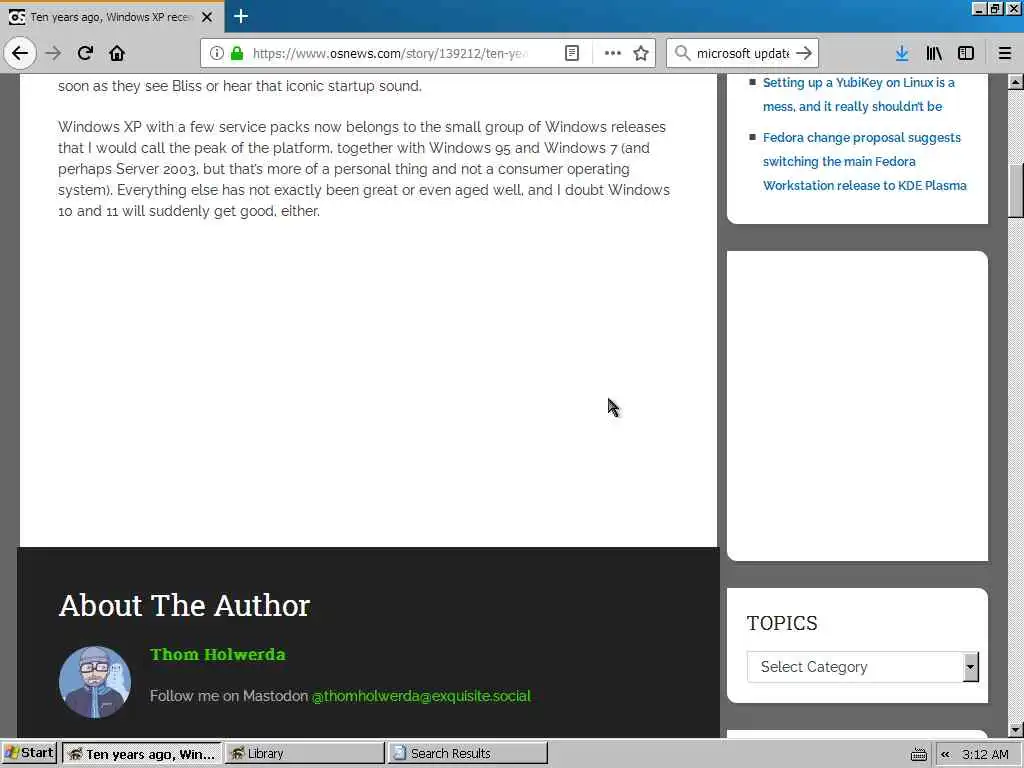Image resolution: width=1024 pixels, height=768 pixels.
Task: Click the Thom Holwerda avatar image
Action: [95, 682]
